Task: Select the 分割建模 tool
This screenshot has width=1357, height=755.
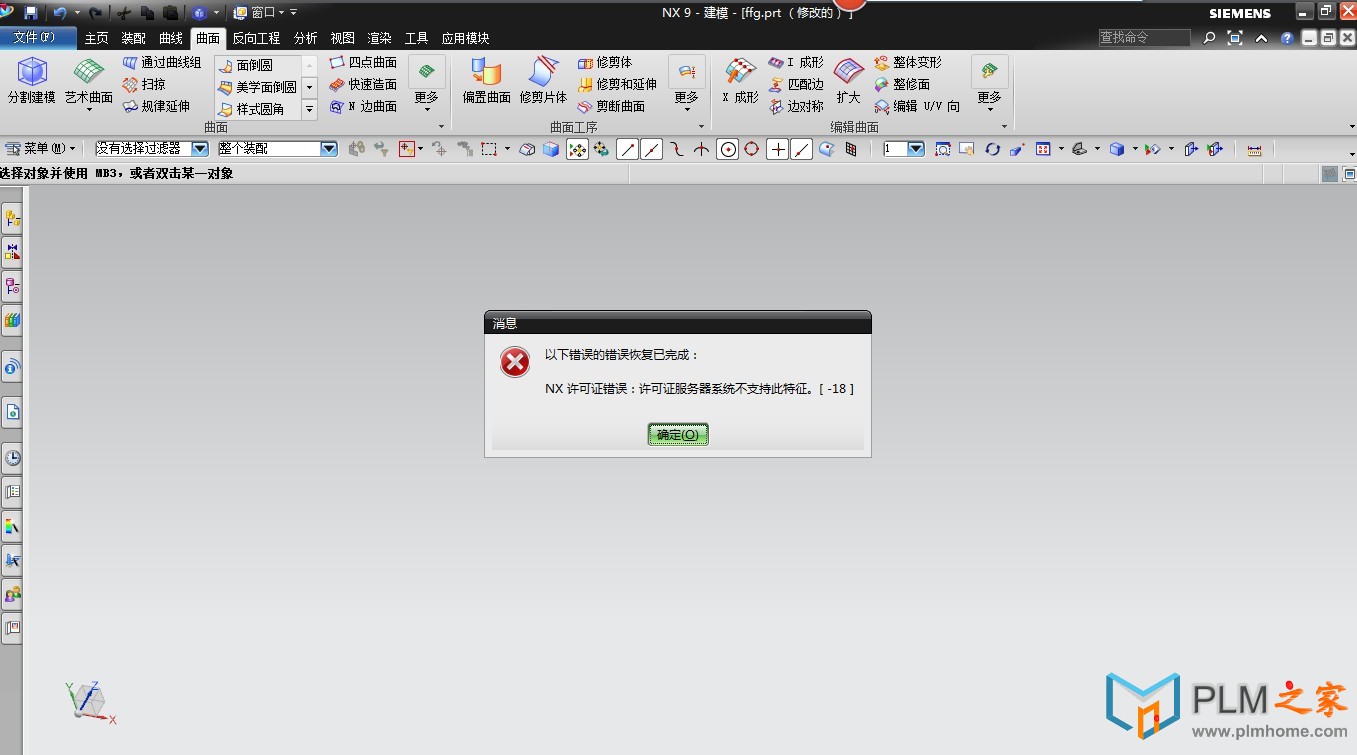Action: pyautogui.click(x=32, y=81)
